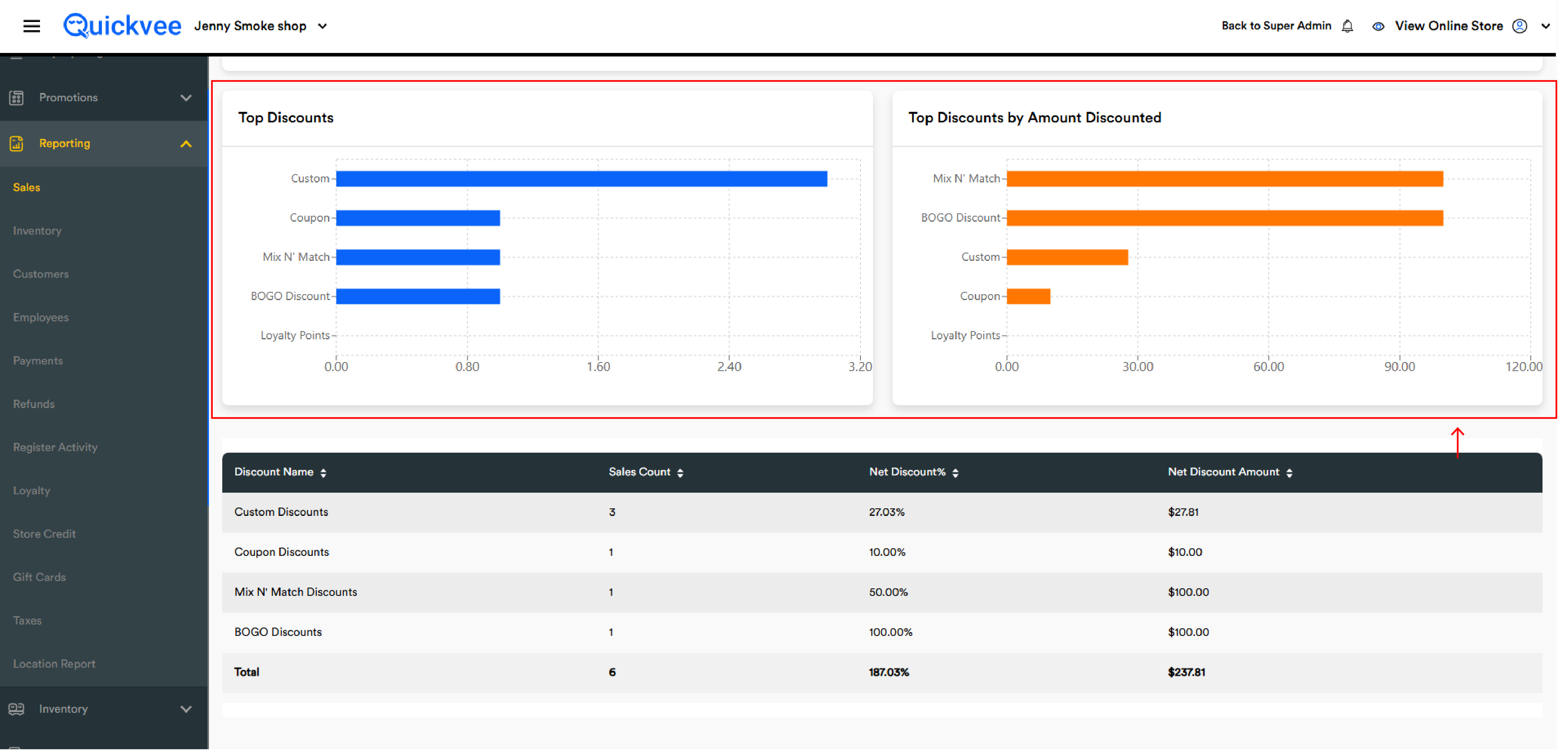The image size is (1568, 750).
Task: Click the eye icon beside View Online Store
Action: coord(1378,26)
